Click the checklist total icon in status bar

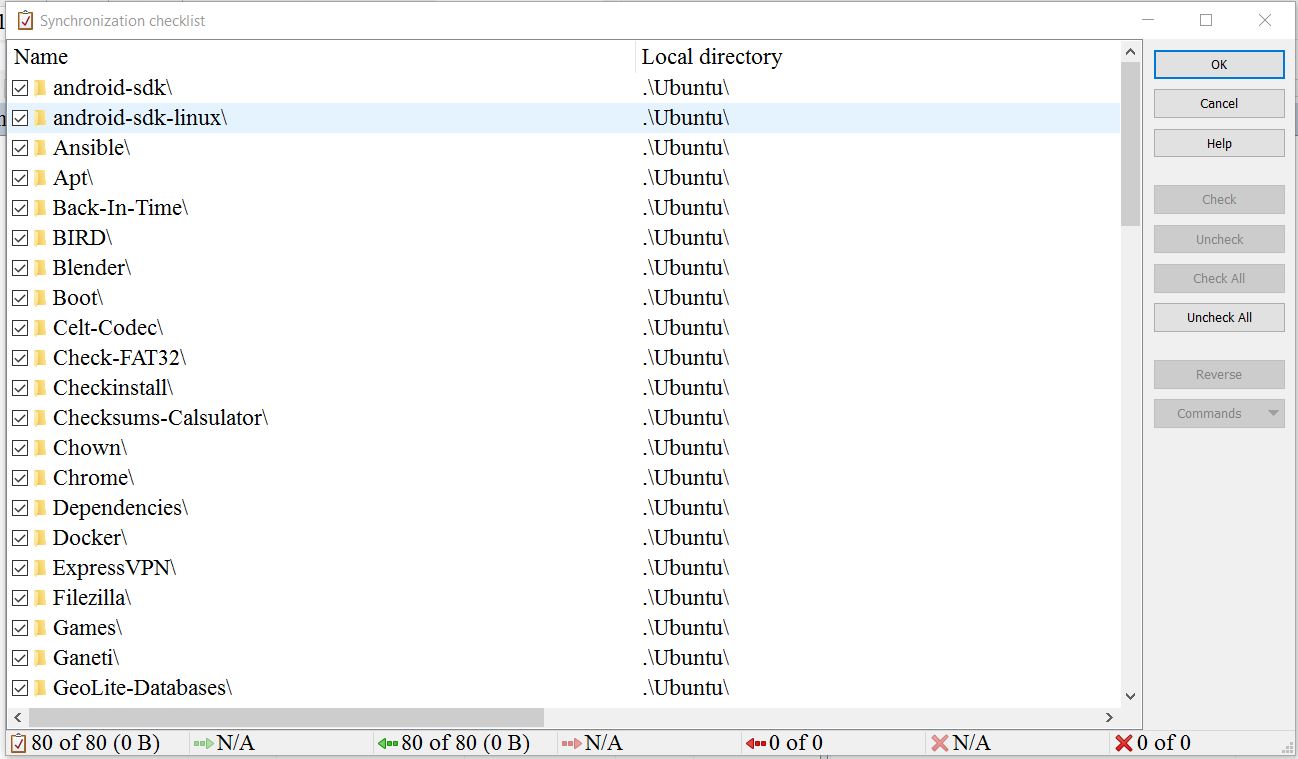18,743
